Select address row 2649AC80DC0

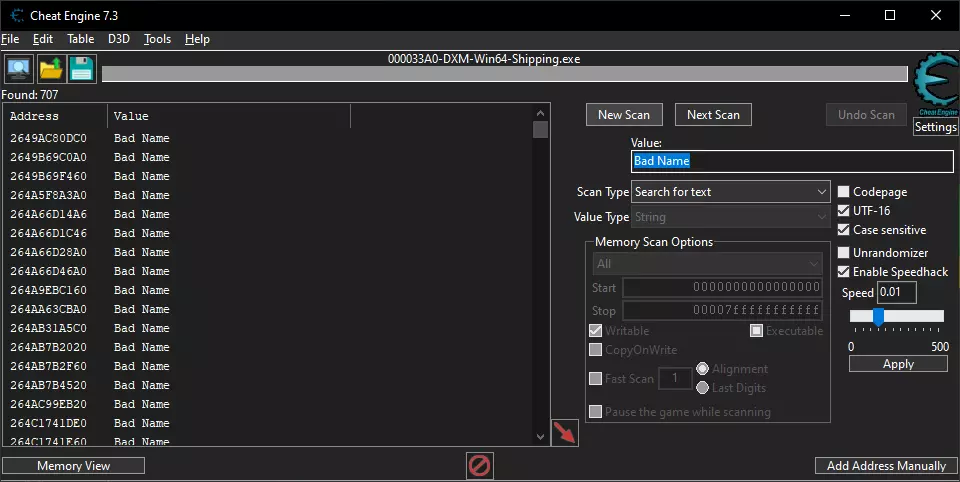[268, 138]
